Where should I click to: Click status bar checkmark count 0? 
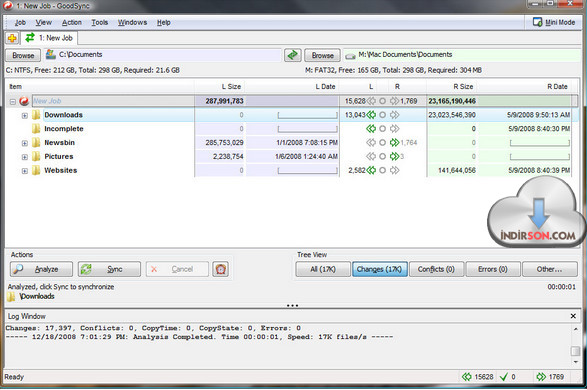pos(508,377)
